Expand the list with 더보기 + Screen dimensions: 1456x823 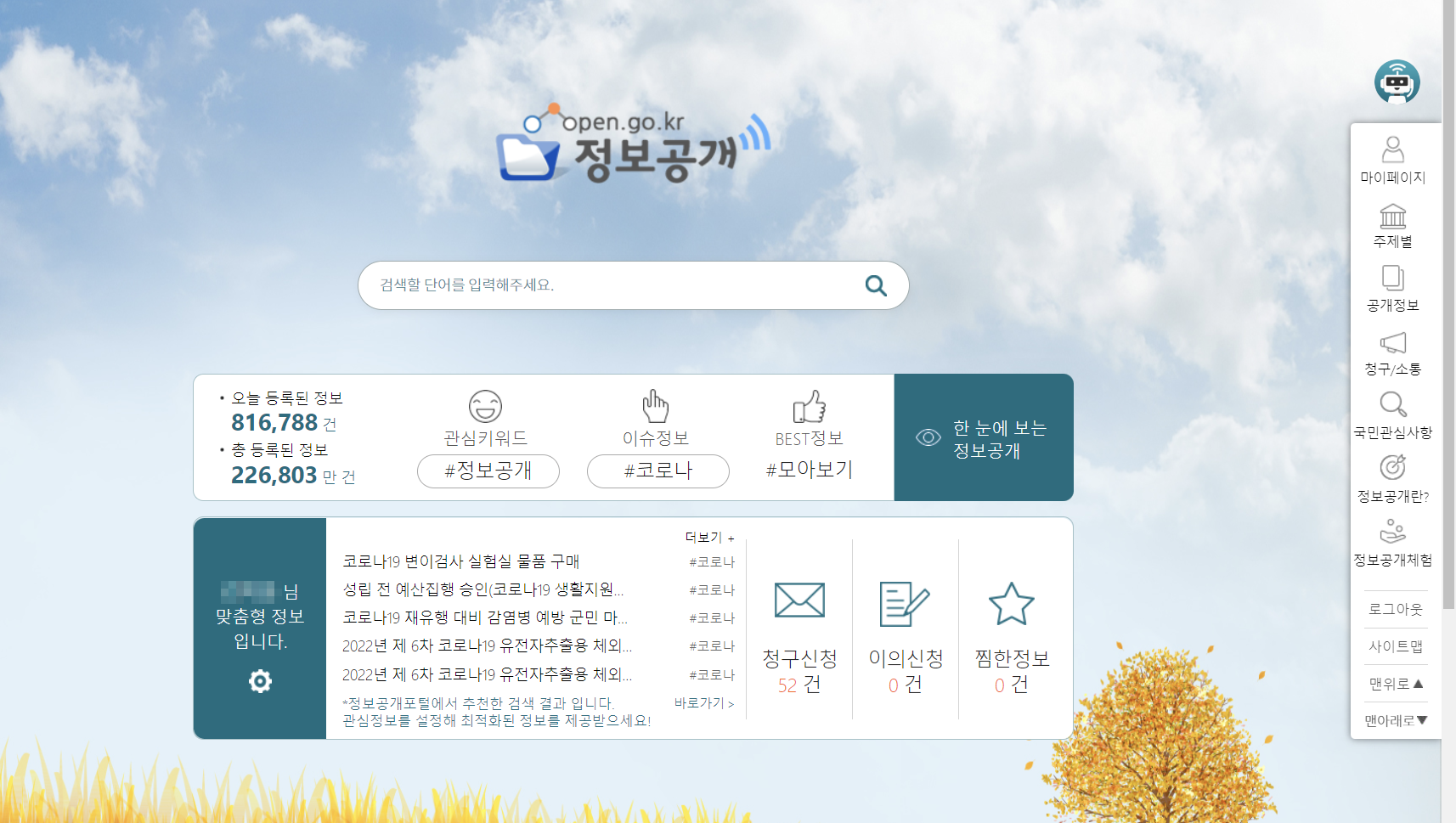click(x=710, y=538)
